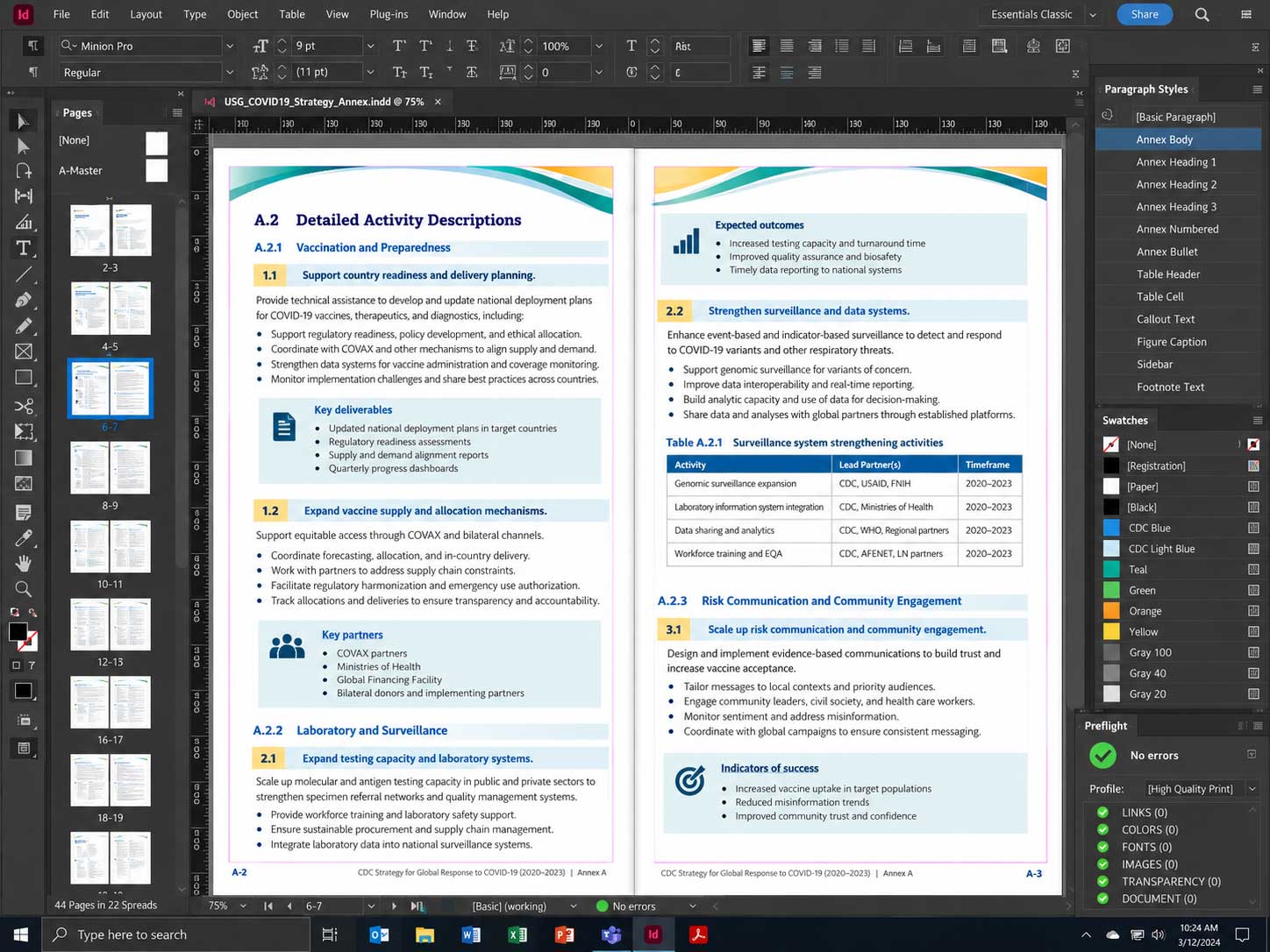Launch Microsoft Teams from the taskbar
This screenshot has height=952, width=1270.
click(x=611, y=934)
